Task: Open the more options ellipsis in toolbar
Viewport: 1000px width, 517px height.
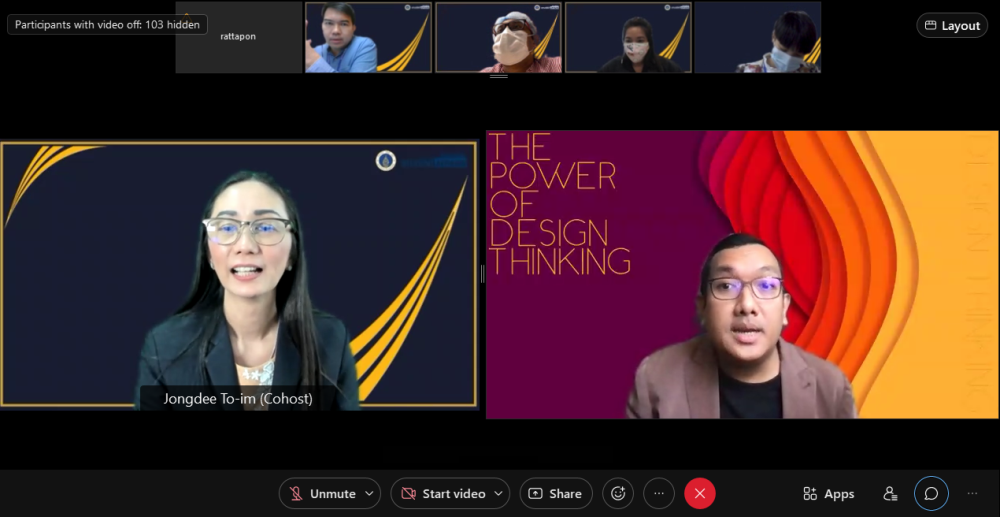Action: point(658,493)
